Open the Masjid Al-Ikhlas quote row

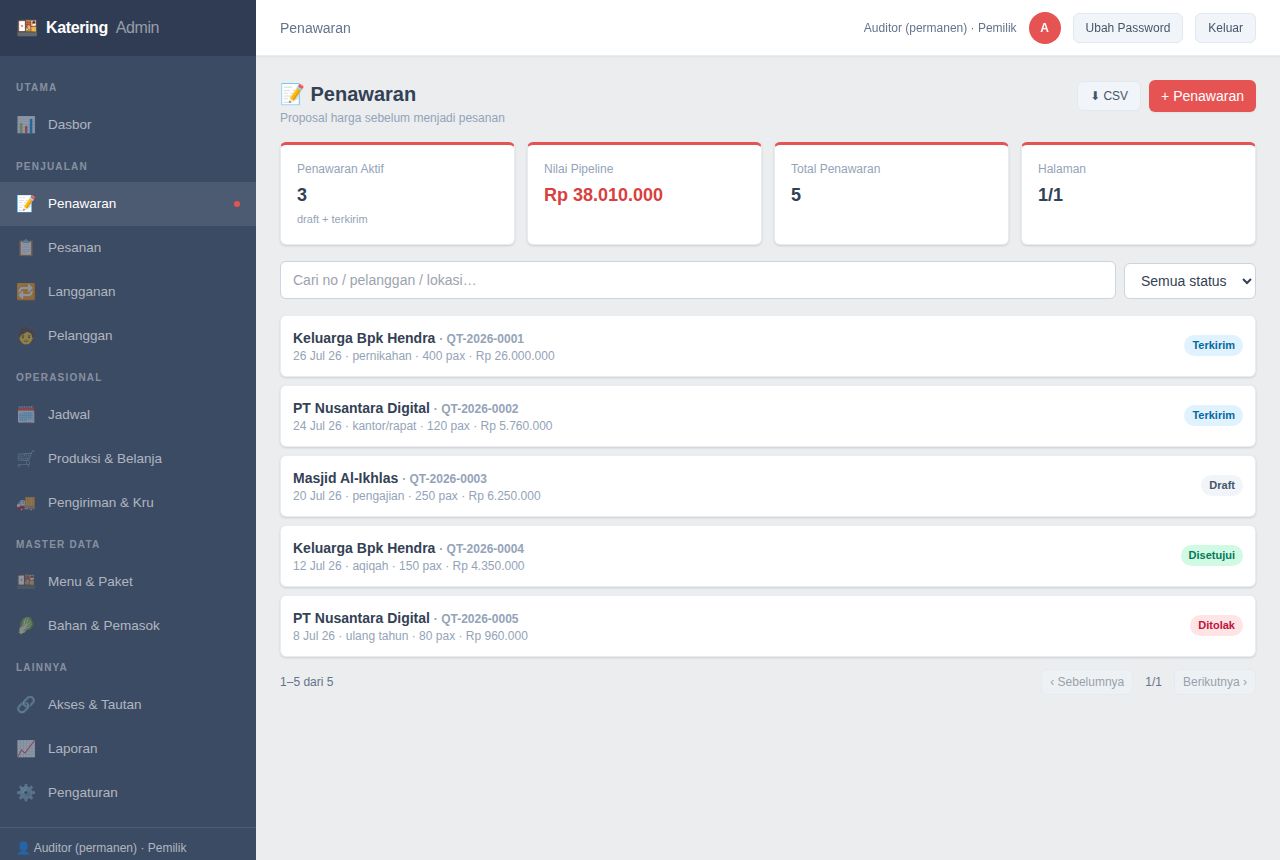768,486
